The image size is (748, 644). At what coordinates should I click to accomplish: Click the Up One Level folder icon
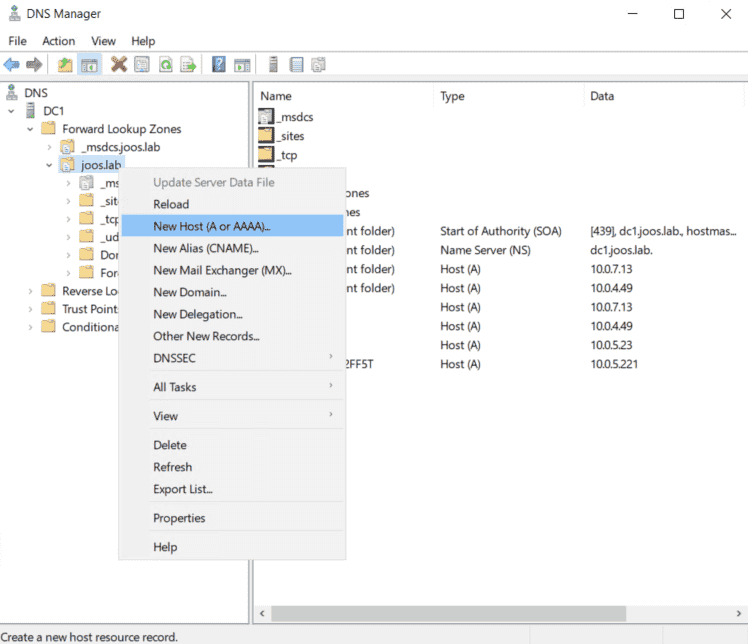click(65, 64)
